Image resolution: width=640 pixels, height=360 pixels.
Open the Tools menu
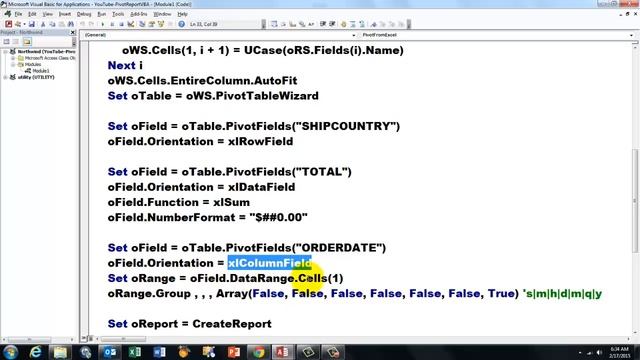pyautogui.click(x=118, y=14)
